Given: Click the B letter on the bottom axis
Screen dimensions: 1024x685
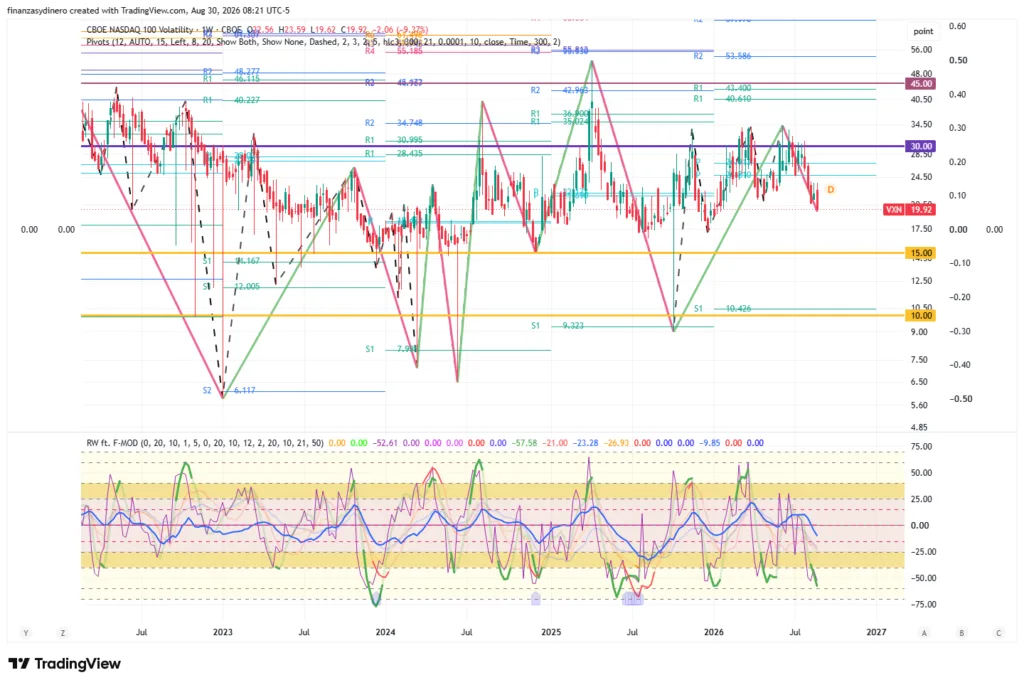Looking at the screenshot, I should coord(961,633).
